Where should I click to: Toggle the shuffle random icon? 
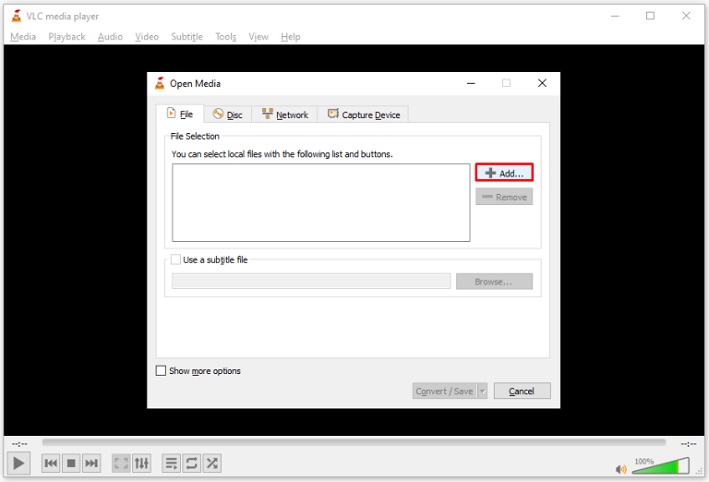212,463
